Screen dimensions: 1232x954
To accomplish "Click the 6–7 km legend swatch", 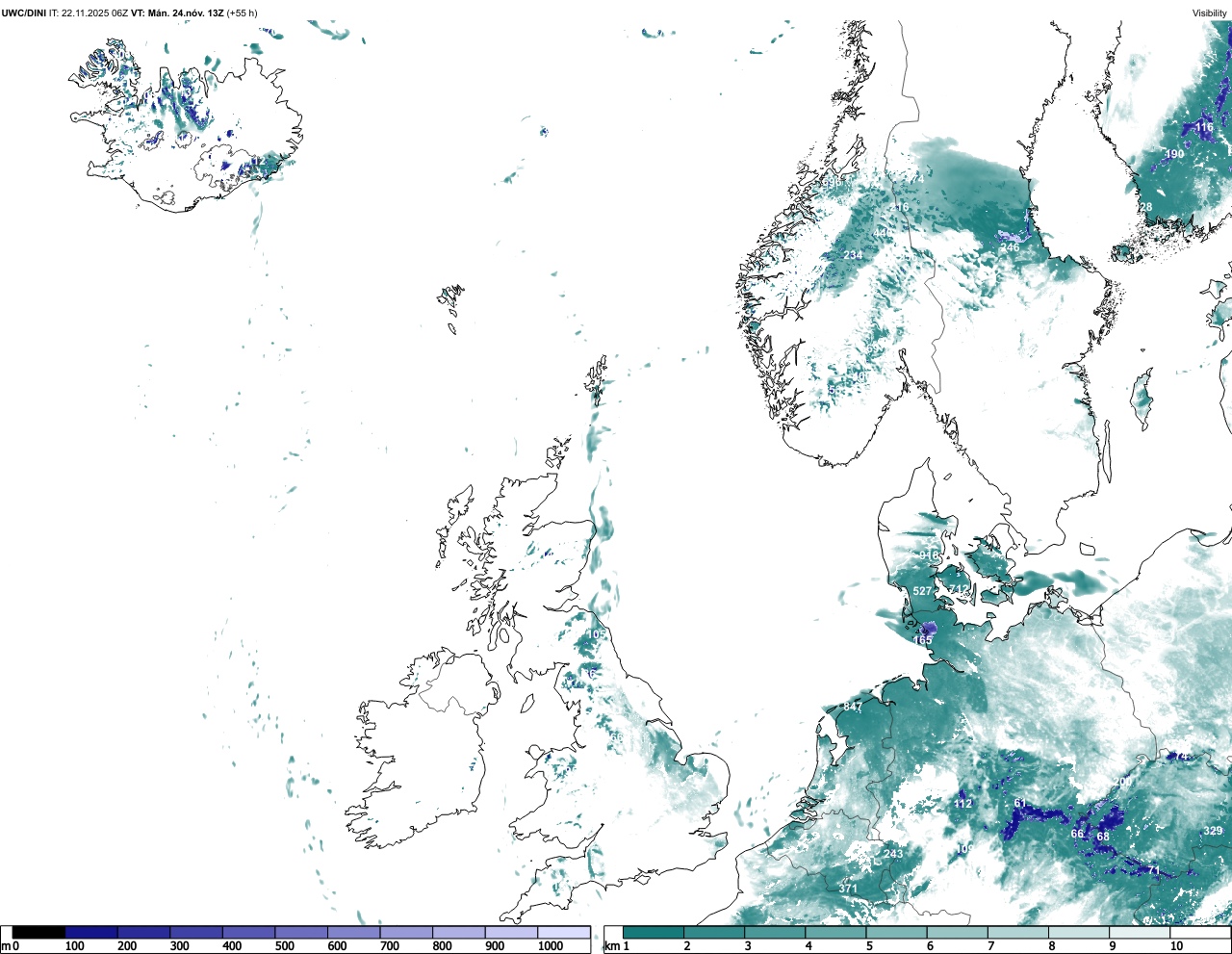I will click(x=957, y=932).
